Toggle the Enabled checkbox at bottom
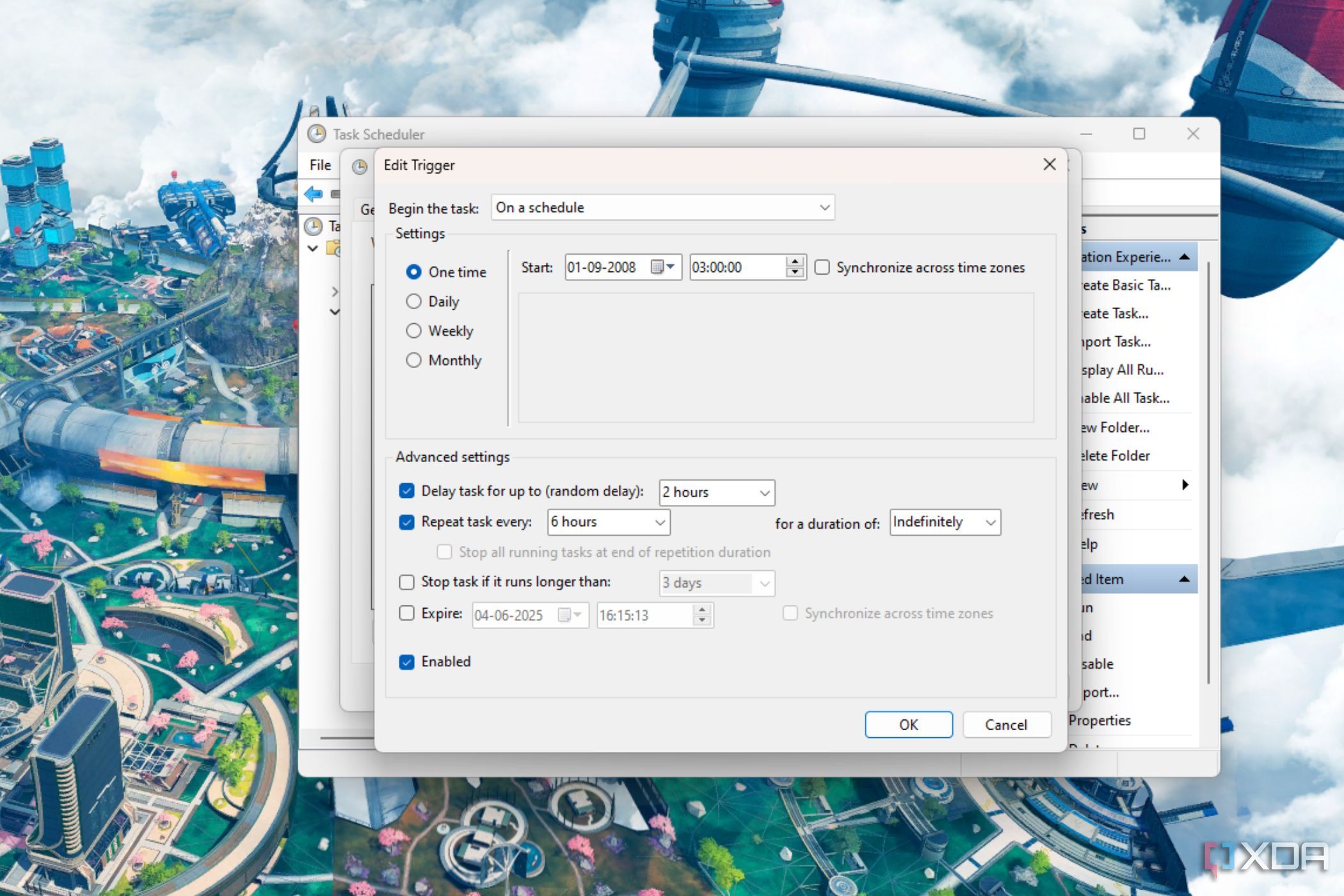Viewport: 1344px width, 896px height. (x=408, y=661)
